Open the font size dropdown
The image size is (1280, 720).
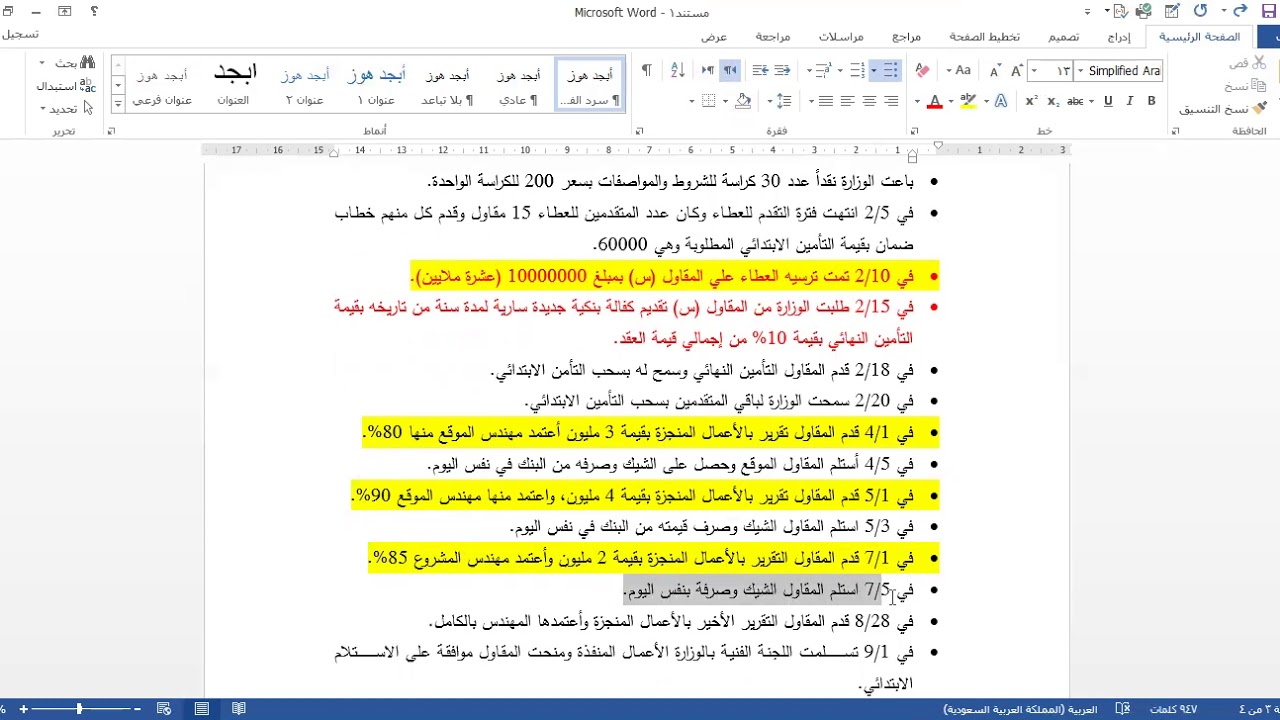[x=1034, y=71]
